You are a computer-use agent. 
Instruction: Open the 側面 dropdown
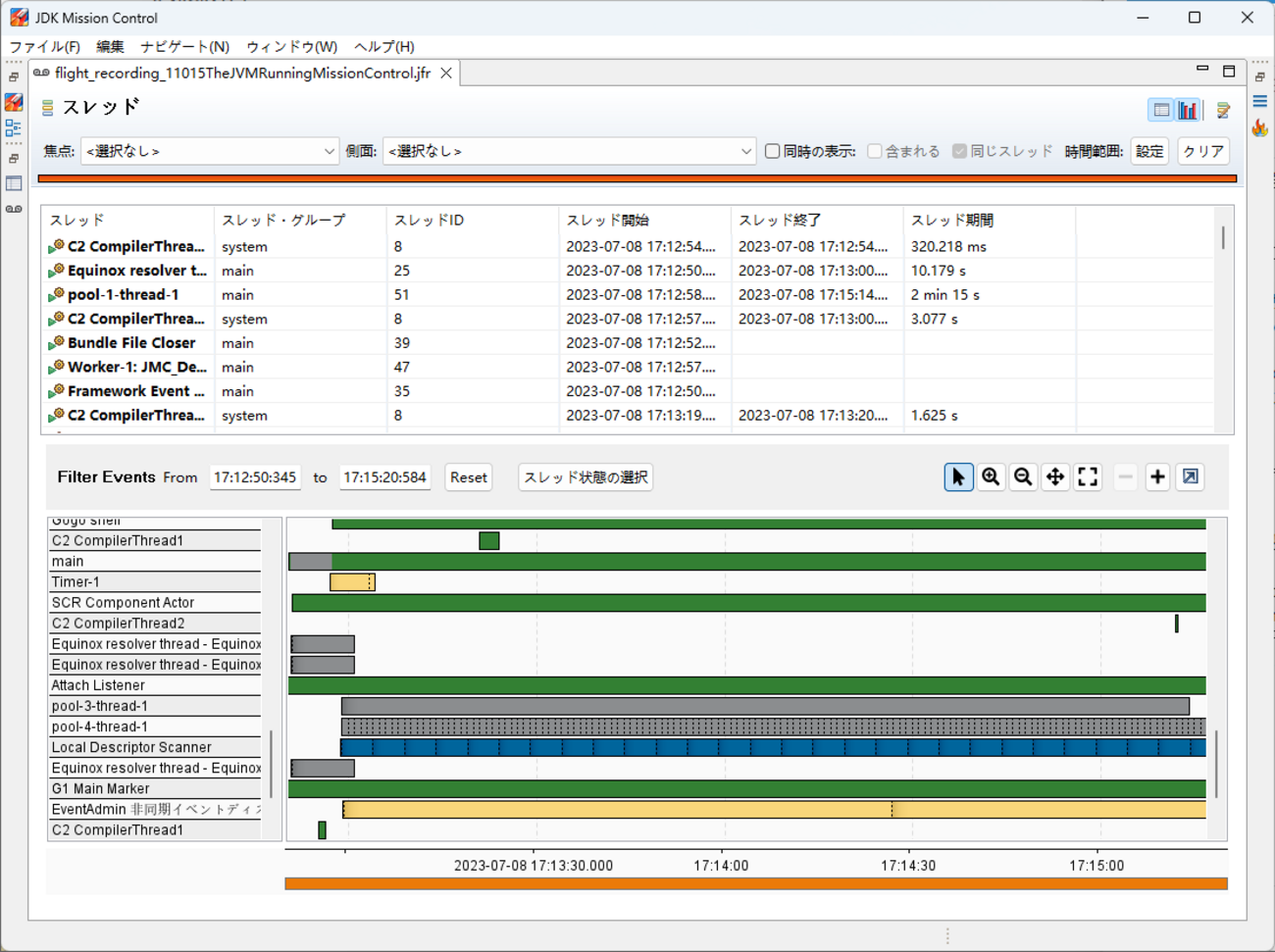tap(569, 151)
